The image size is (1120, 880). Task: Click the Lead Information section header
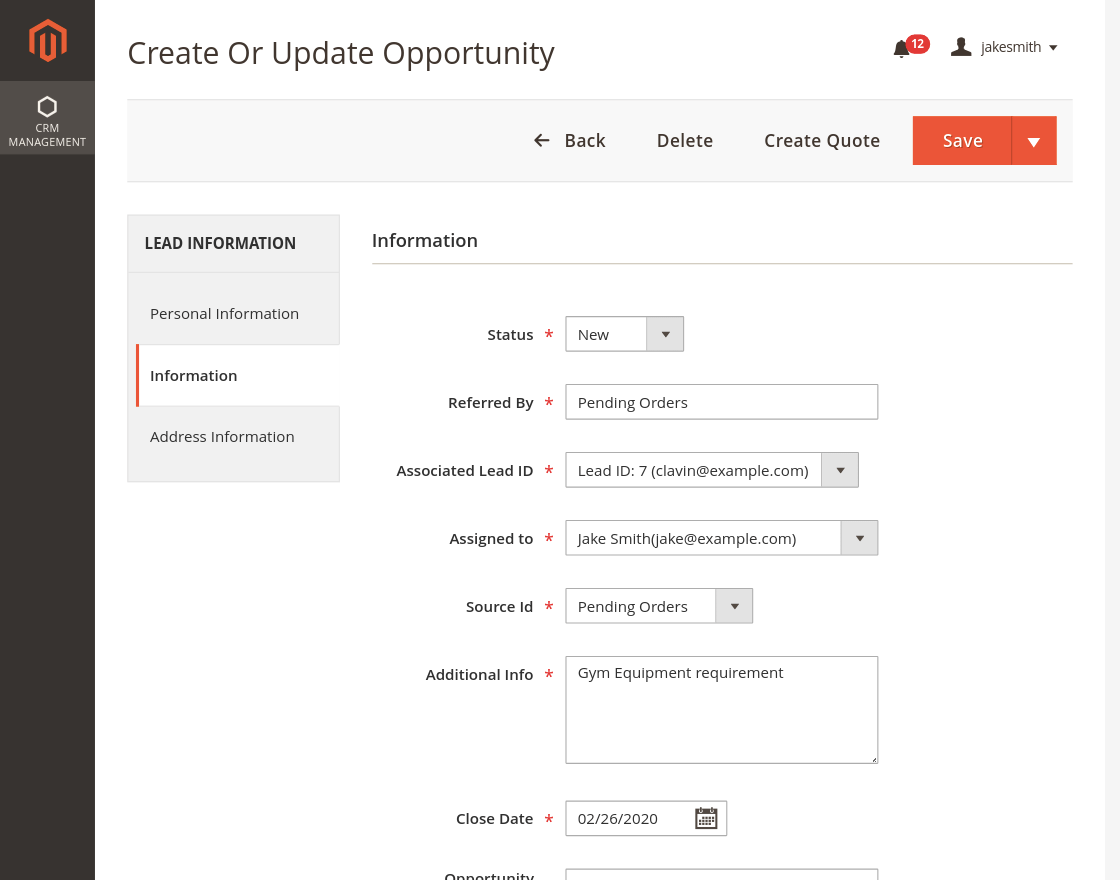[222, 243]
